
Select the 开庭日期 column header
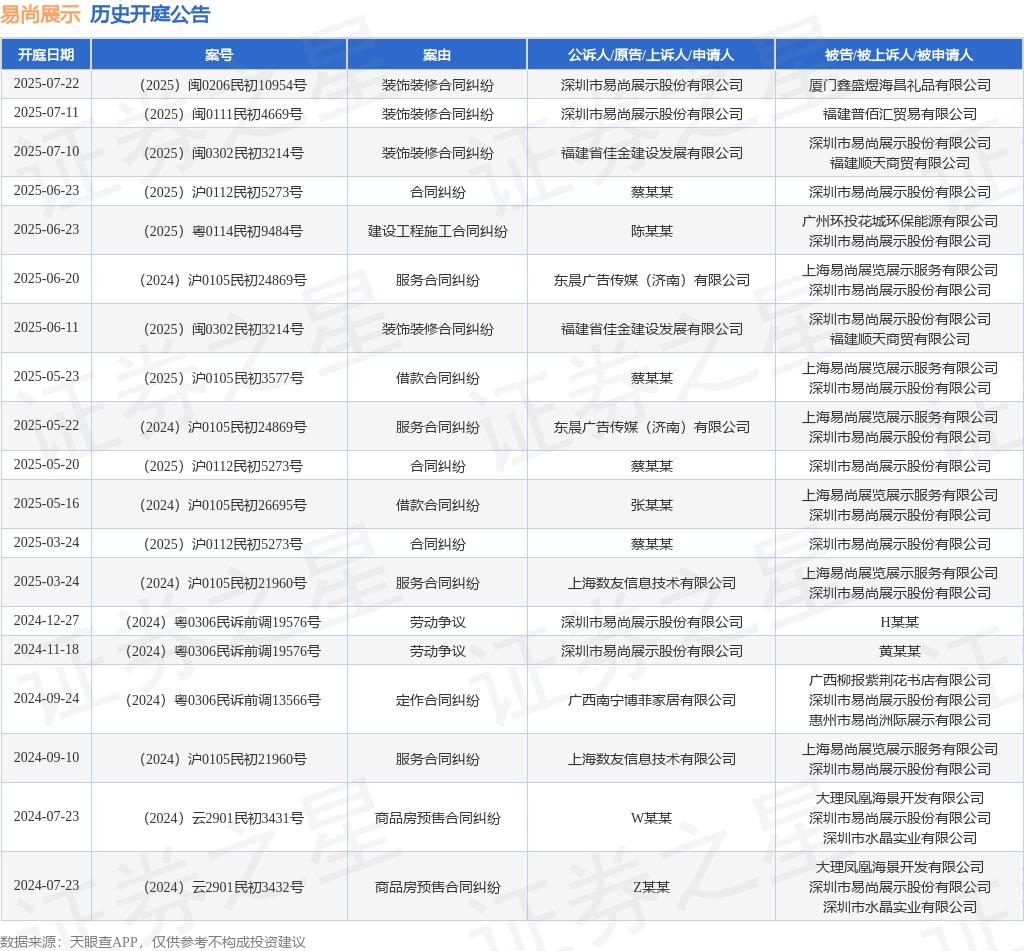pyautogui.click(x=46, y=55)
